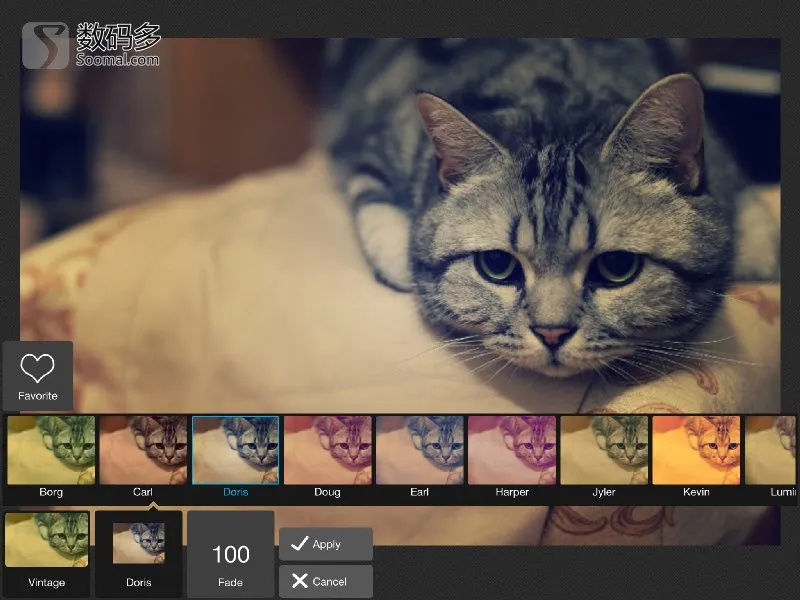The image size is (800, 600).
Task: Choose the Jyler filter thumbnail
Action: pyautogui.click(x=604, y=450)
